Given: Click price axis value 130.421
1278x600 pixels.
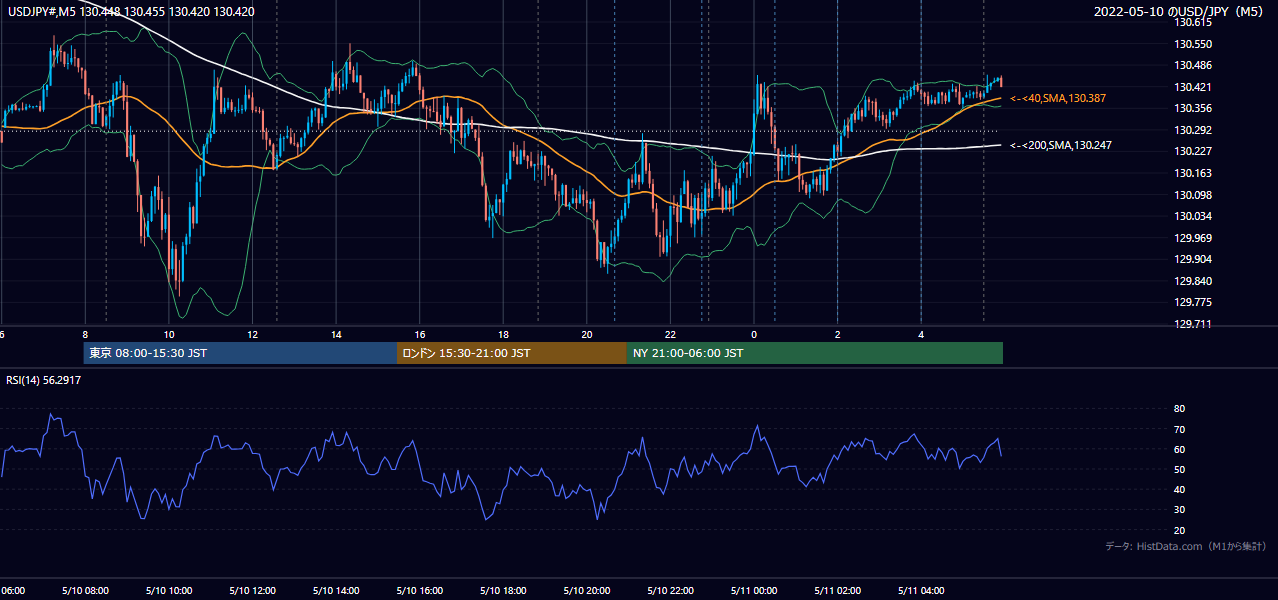Looking at the screenshot, I should pos(1195,87).
